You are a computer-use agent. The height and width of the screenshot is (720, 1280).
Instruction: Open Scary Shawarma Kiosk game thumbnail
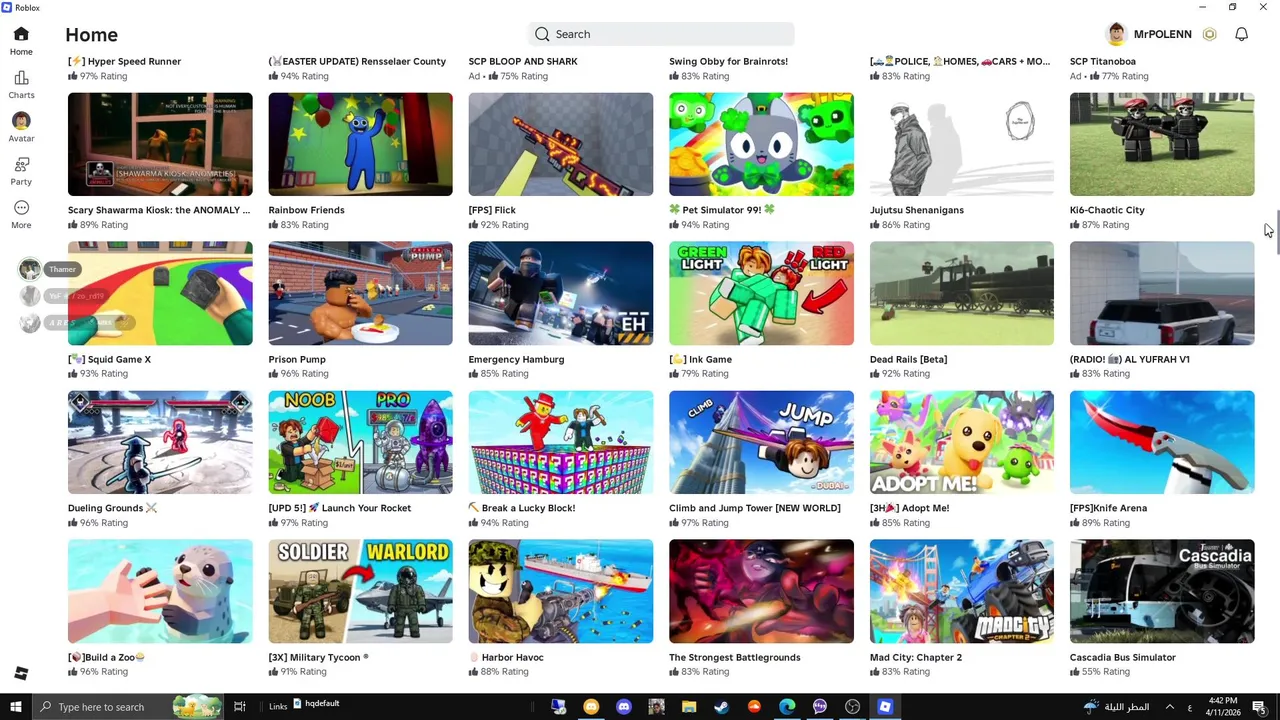(x=160, y=144)
